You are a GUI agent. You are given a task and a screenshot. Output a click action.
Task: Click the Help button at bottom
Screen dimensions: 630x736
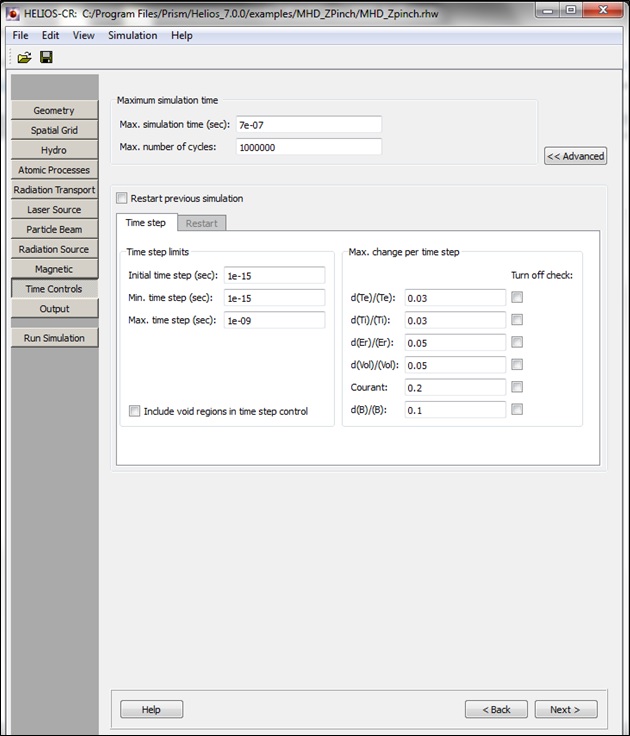(x=151, y=709)
